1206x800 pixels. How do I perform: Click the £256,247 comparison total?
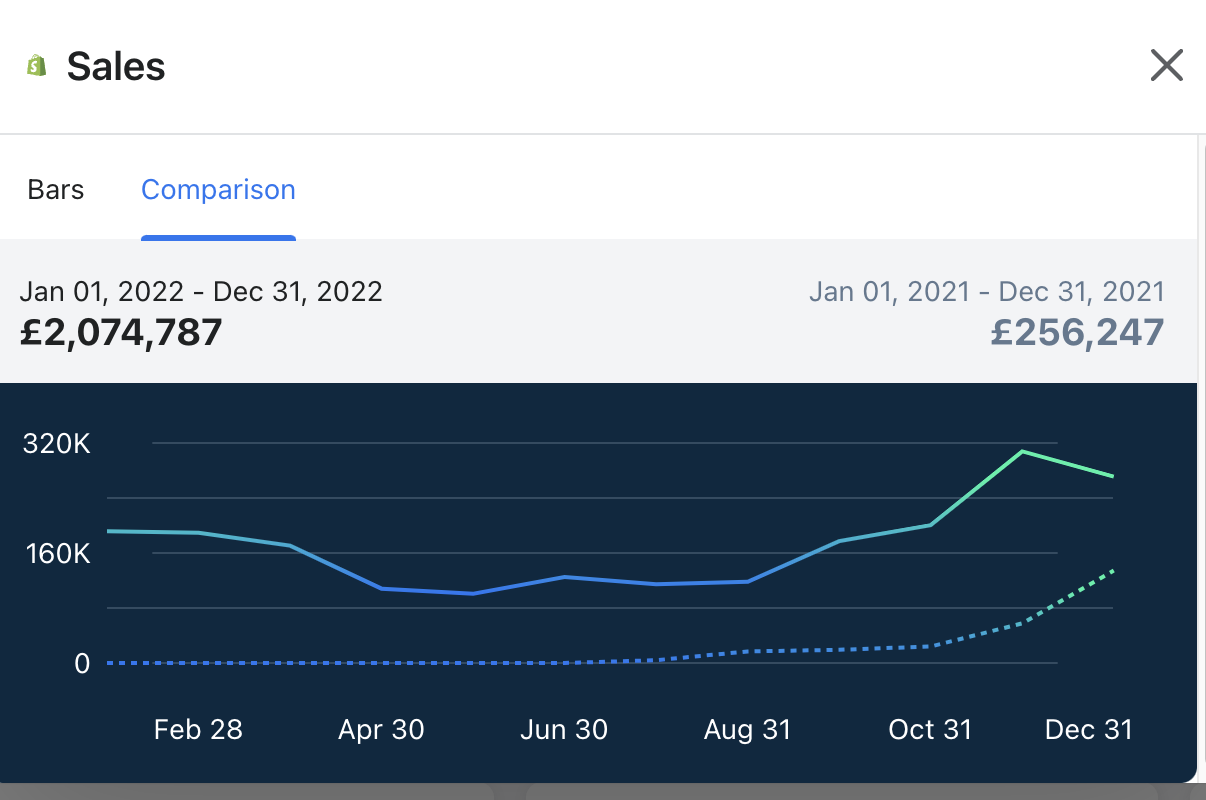pyautogui.click(x=1077, y=332)
